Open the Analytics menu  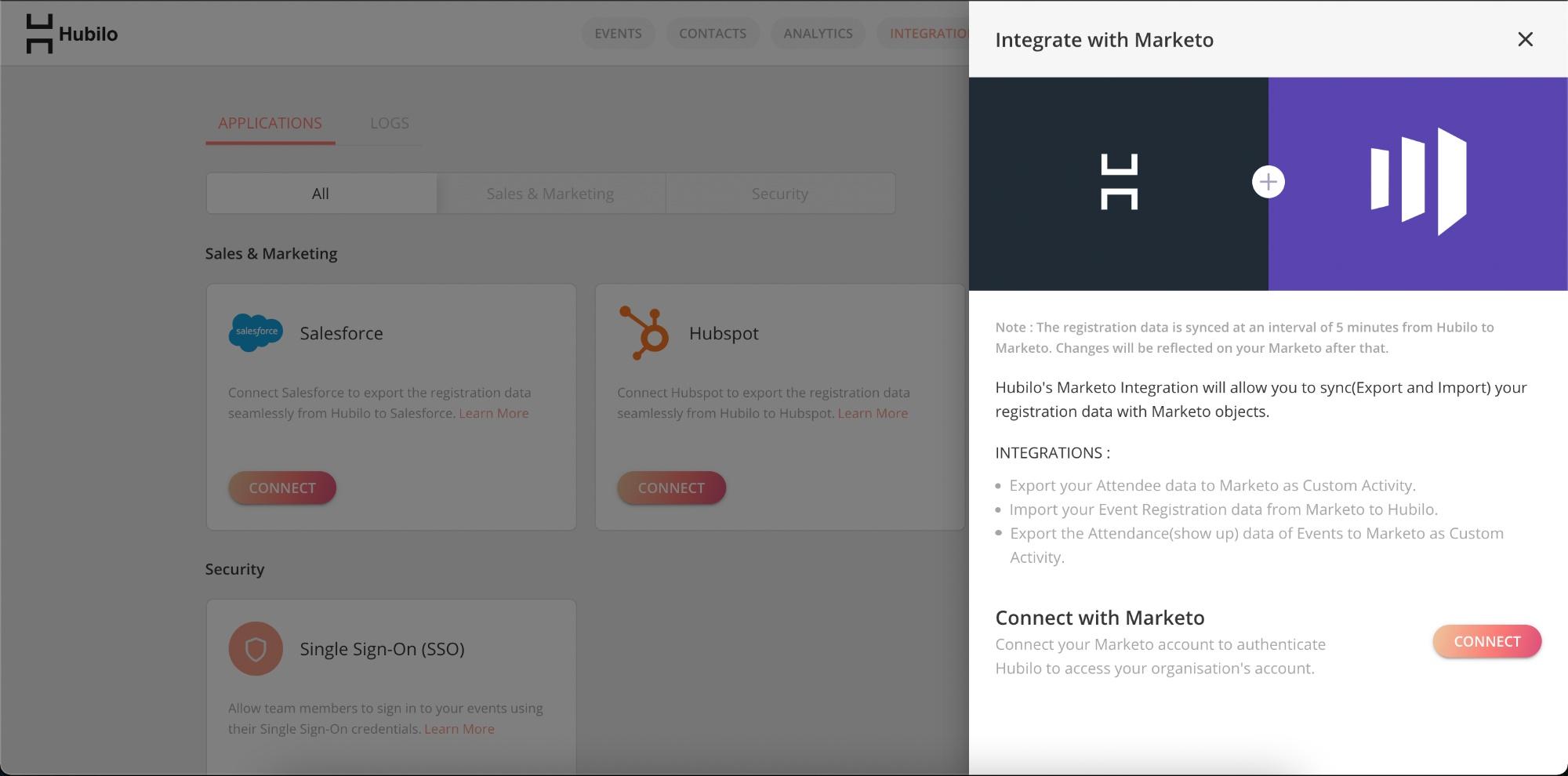[818, 33]
